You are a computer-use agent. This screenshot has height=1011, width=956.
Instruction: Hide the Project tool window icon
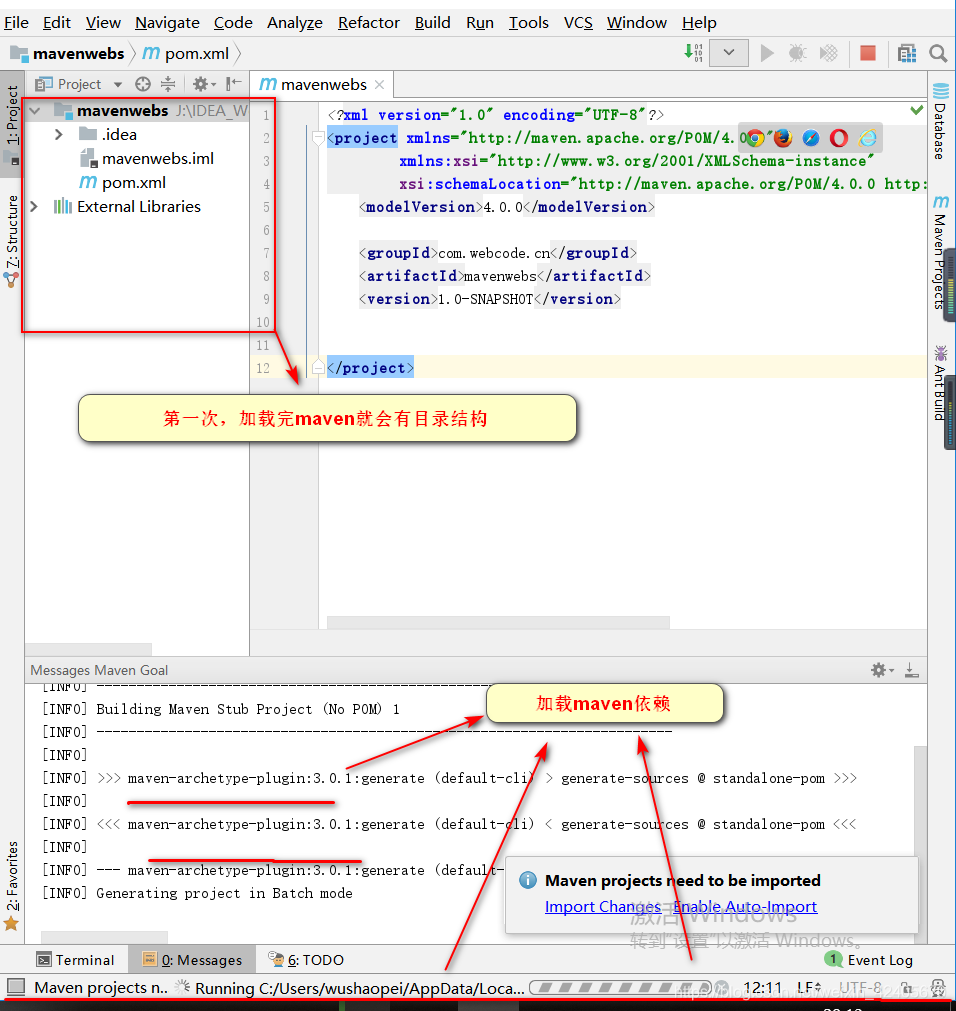233,84
